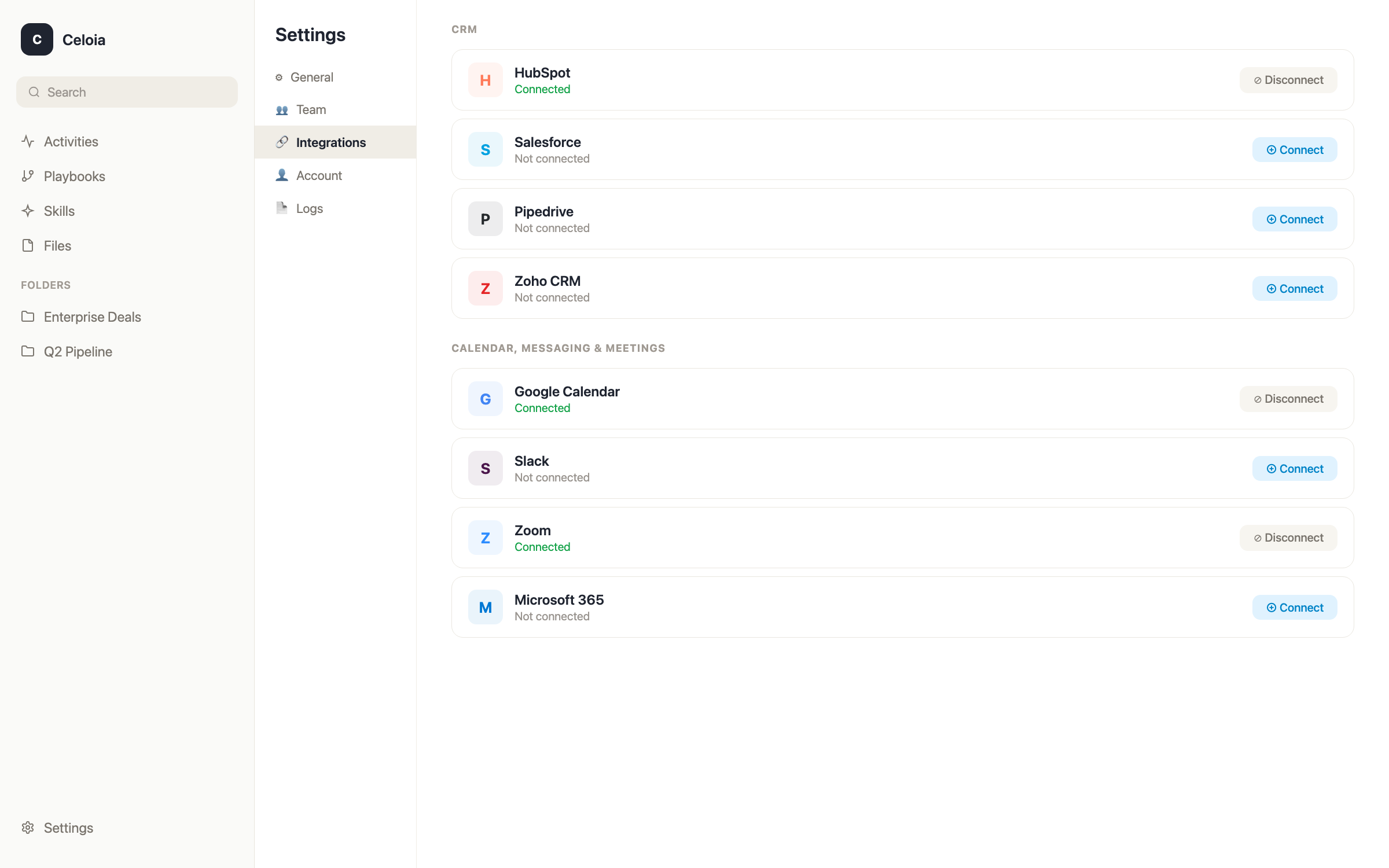
Task: Switch to the Team settings section
Action: (311, 109)
